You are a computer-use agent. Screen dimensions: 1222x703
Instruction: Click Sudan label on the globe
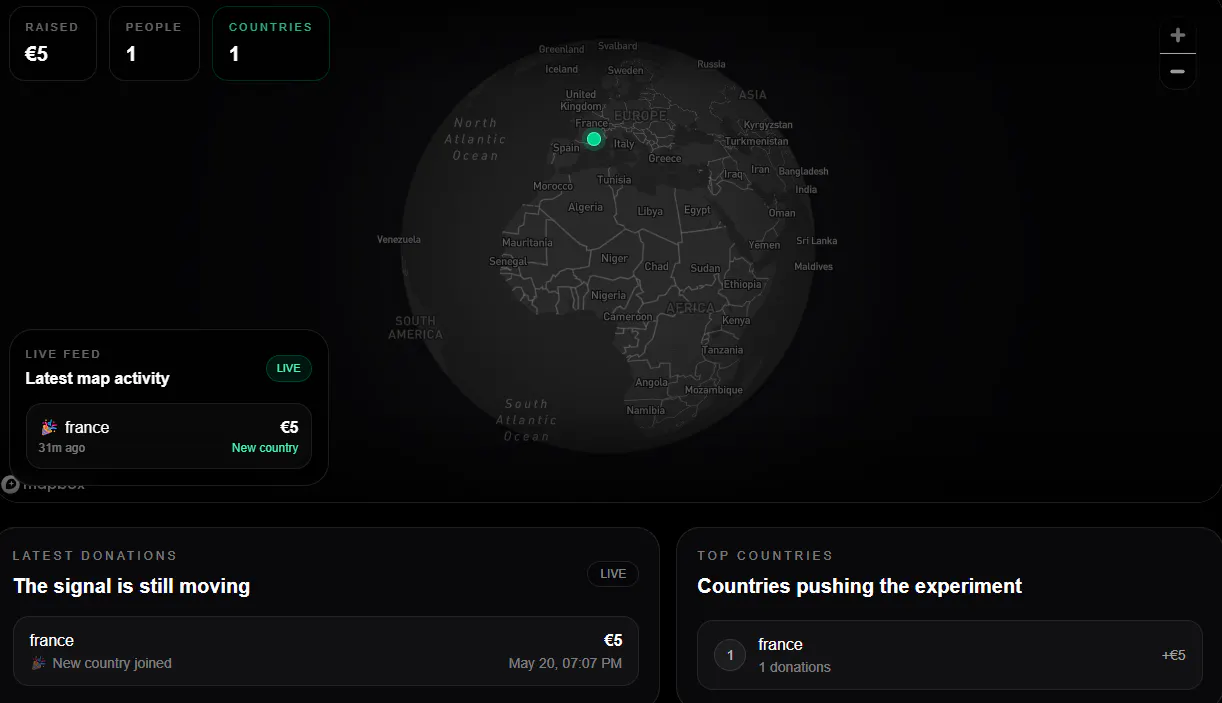(705, 268)
